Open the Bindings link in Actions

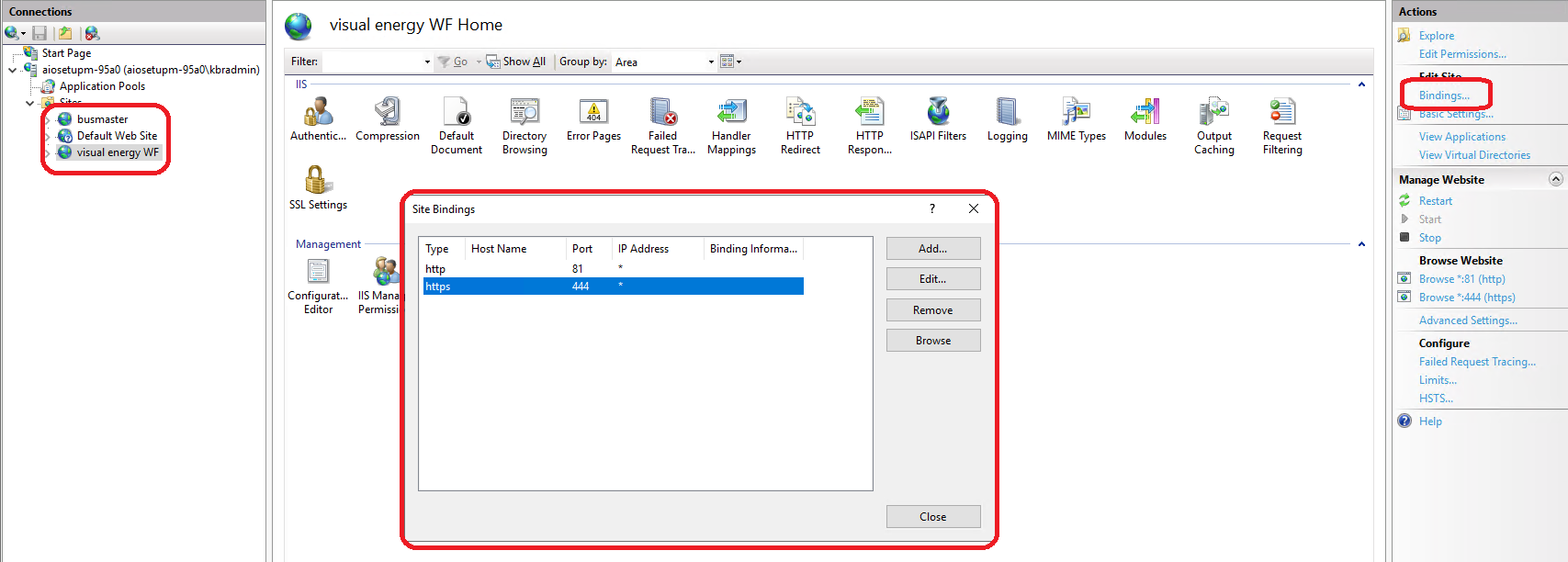click(1444, 96)
